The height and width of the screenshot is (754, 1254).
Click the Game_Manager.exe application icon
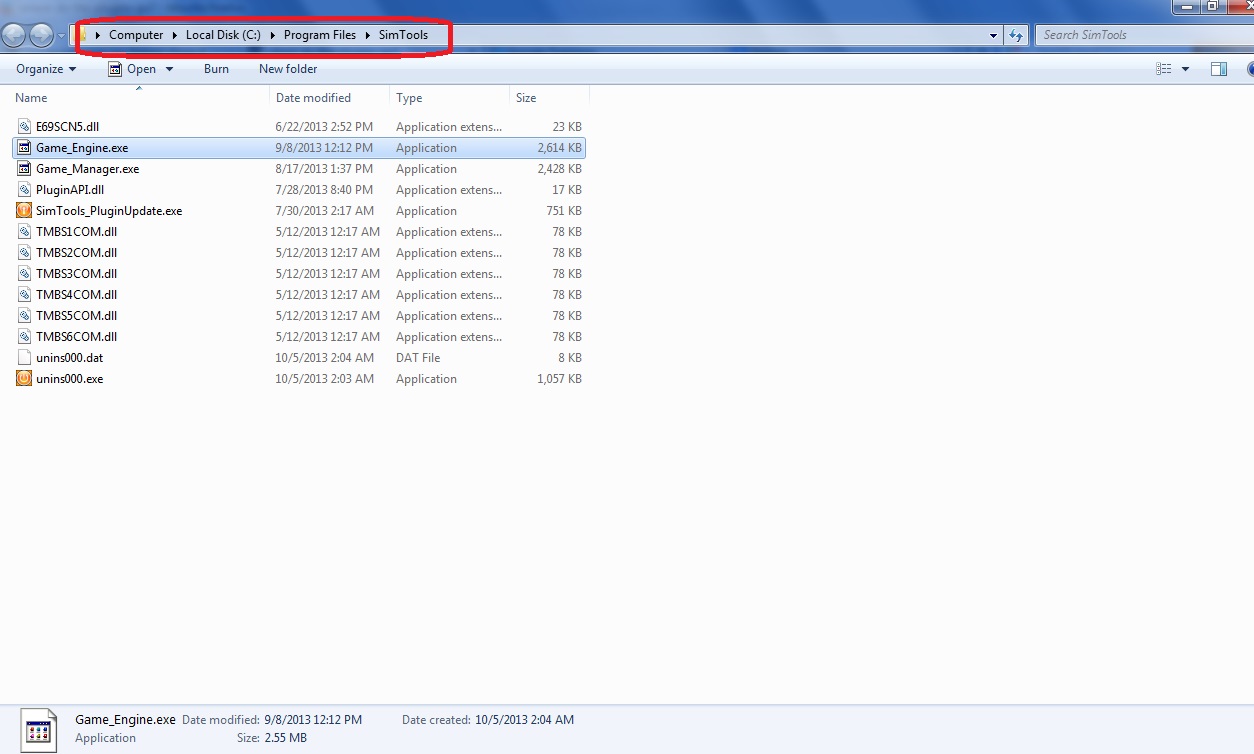pyautogui.click(x=24, y=169)
